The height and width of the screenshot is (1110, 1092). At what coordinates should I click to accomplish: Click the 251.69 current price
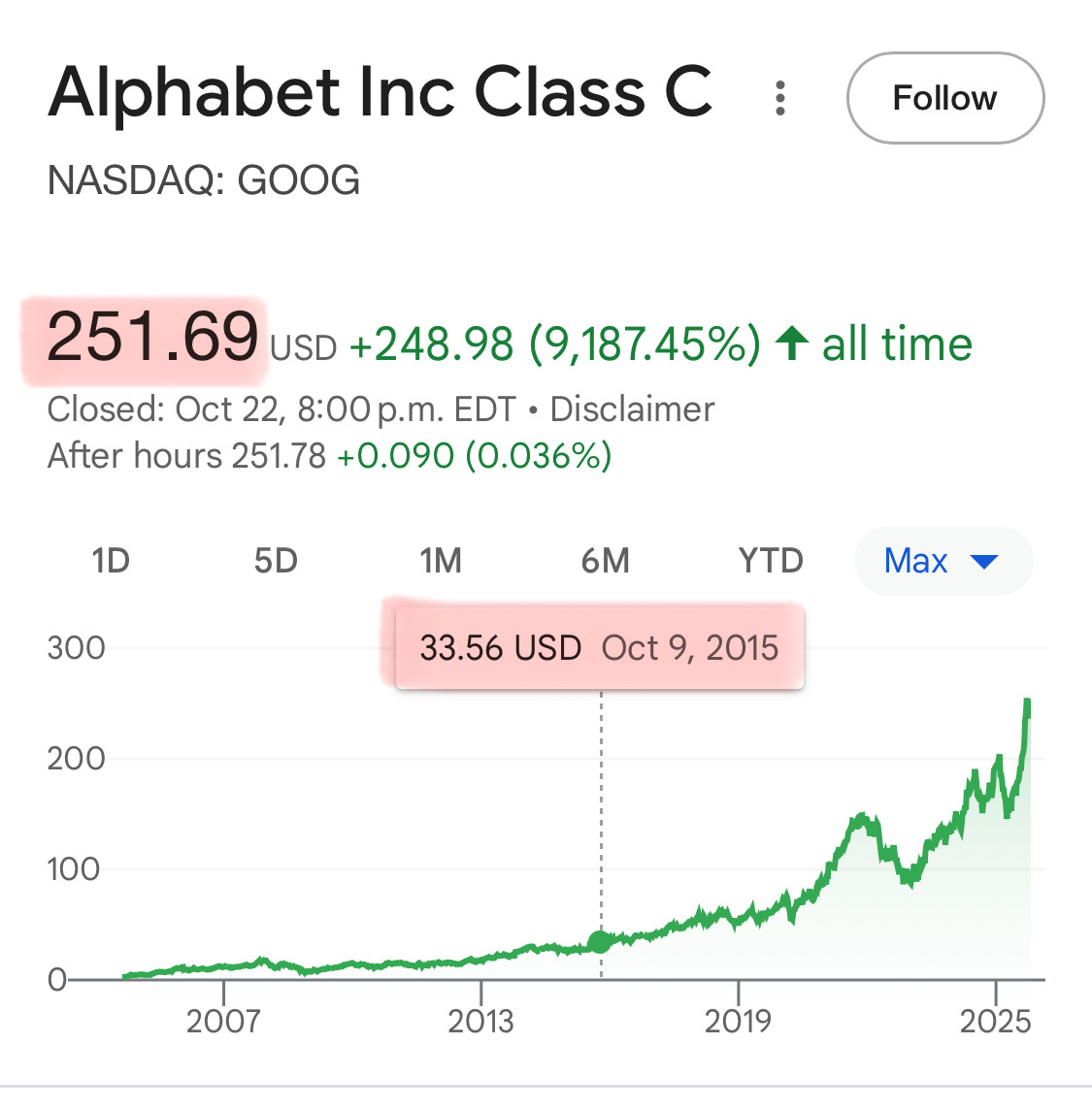[x=152, y=338]
